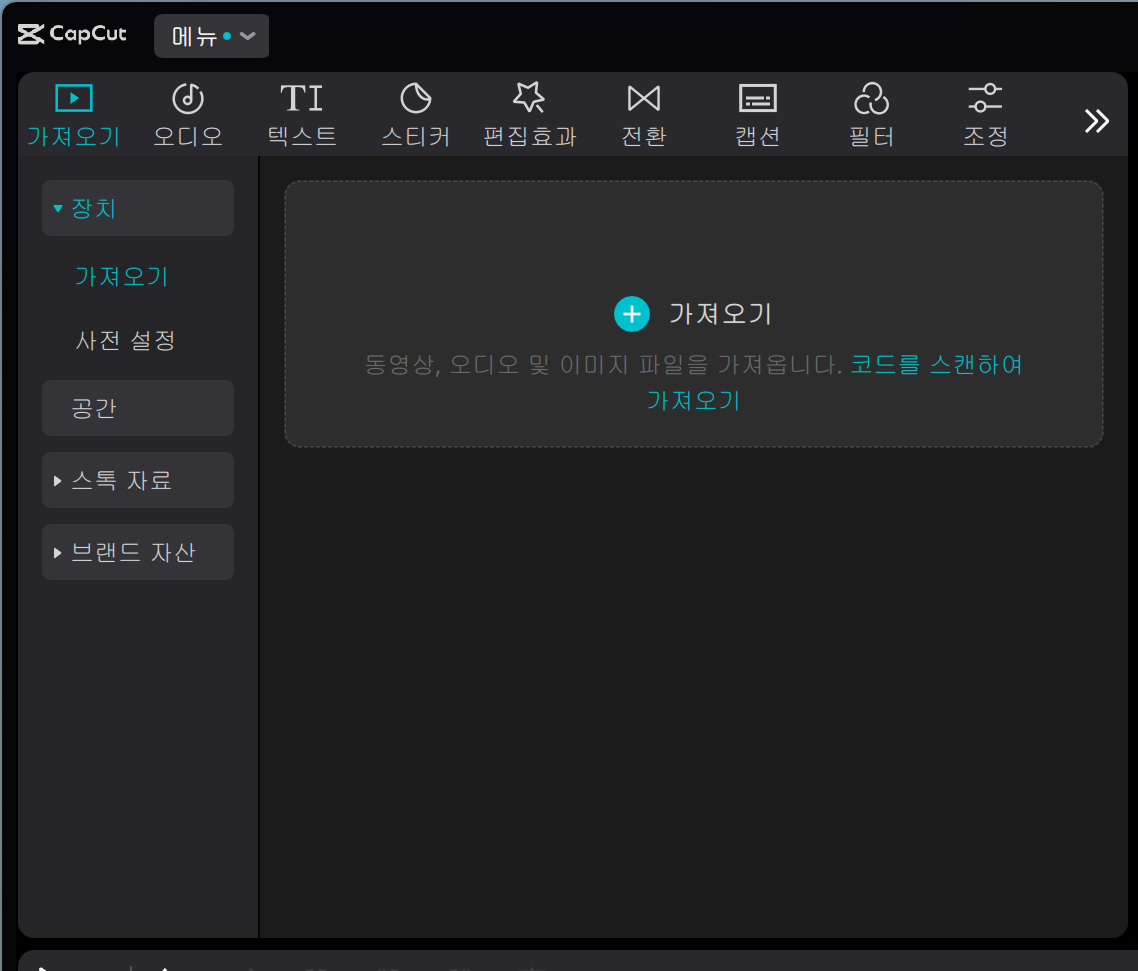Switch to the 가져오기 toolbar tab
This screenshot has height=971, width=1138.
coord(73,113)
